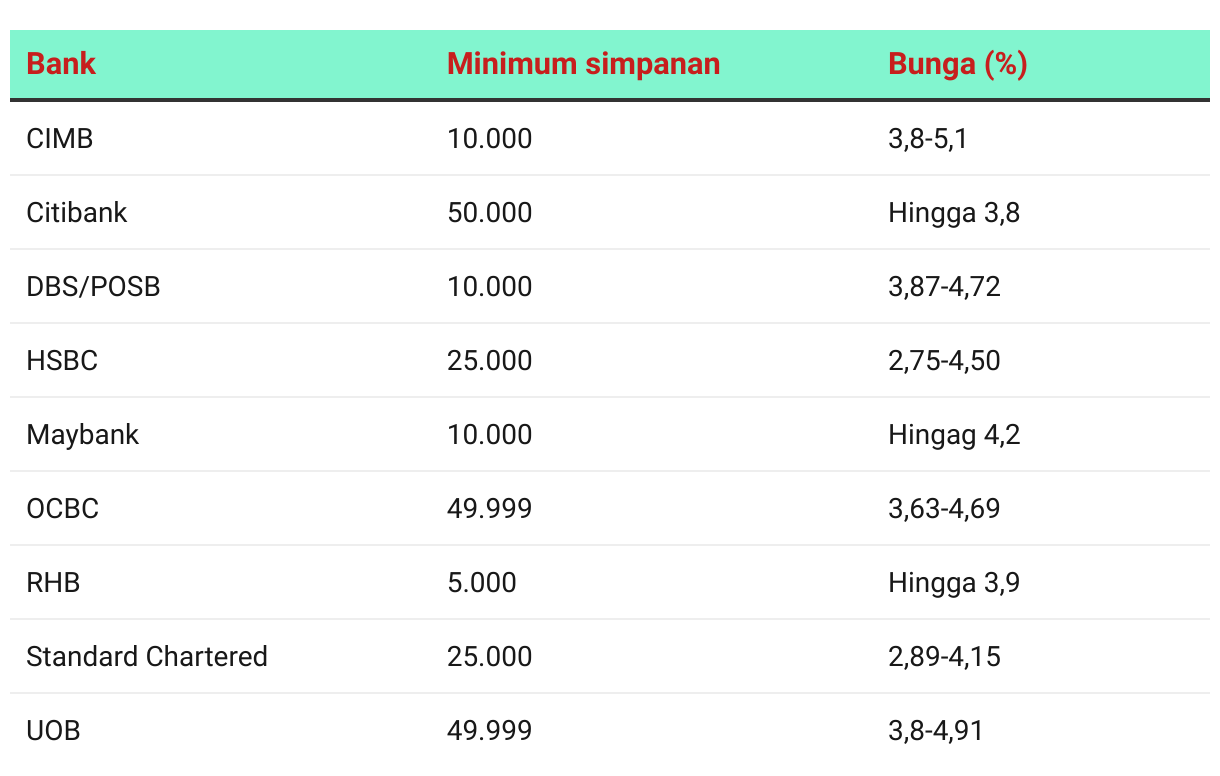Image resolution: width=1220 pixels, height=776 pixels.
Task: Click the Bunga (%) column header
Action: point(957,64)
